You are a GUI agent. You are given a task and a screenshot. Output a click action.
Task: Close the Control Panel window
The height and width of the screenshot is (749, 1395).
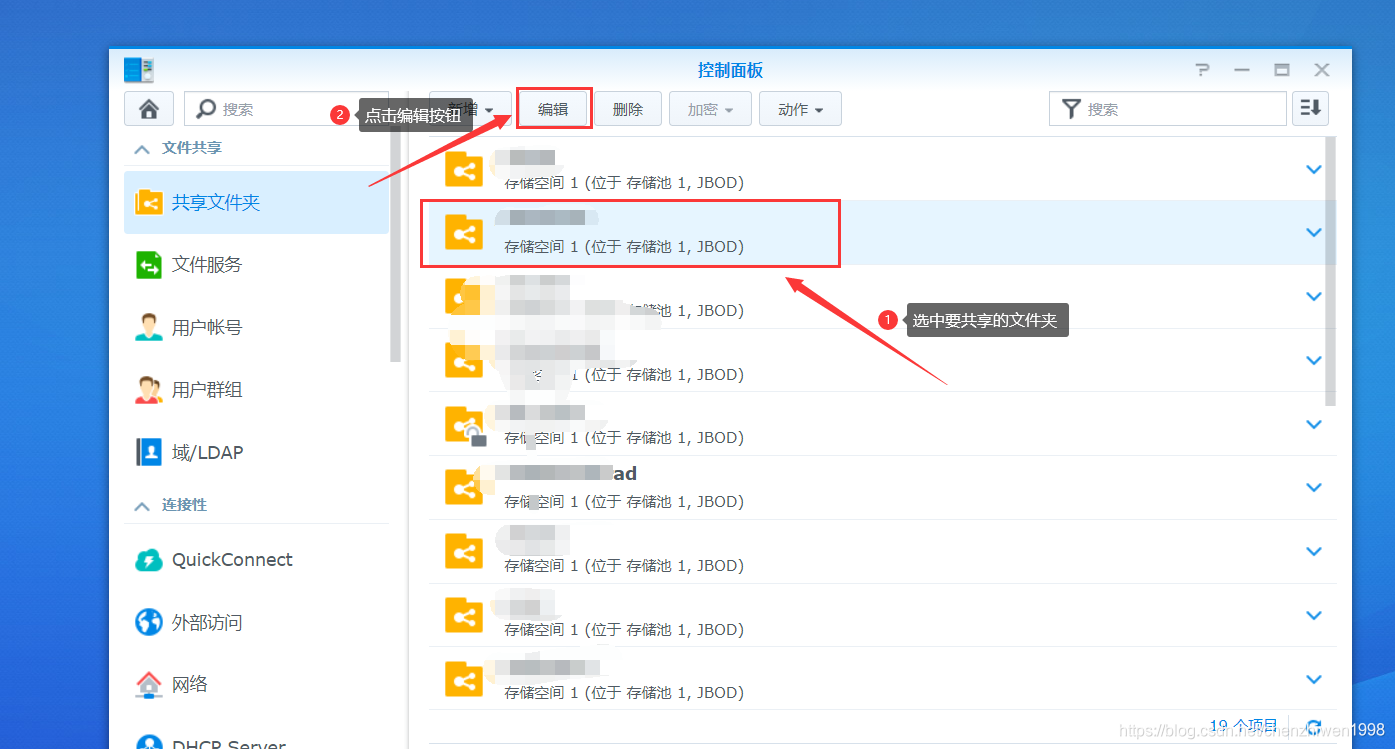[x=1322, y=70]
